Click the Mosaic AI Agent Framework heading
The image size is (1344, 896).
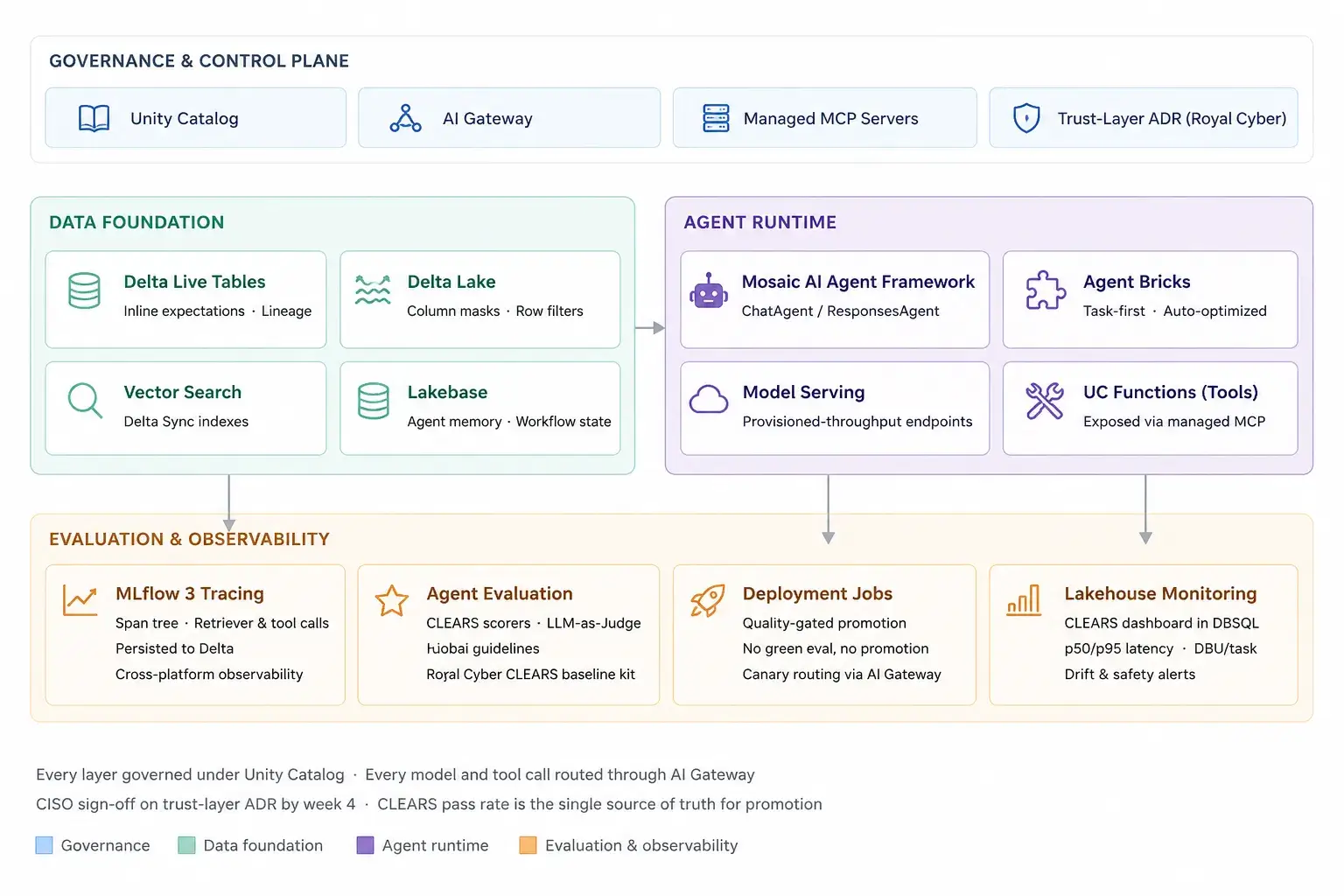pos(858,282)
